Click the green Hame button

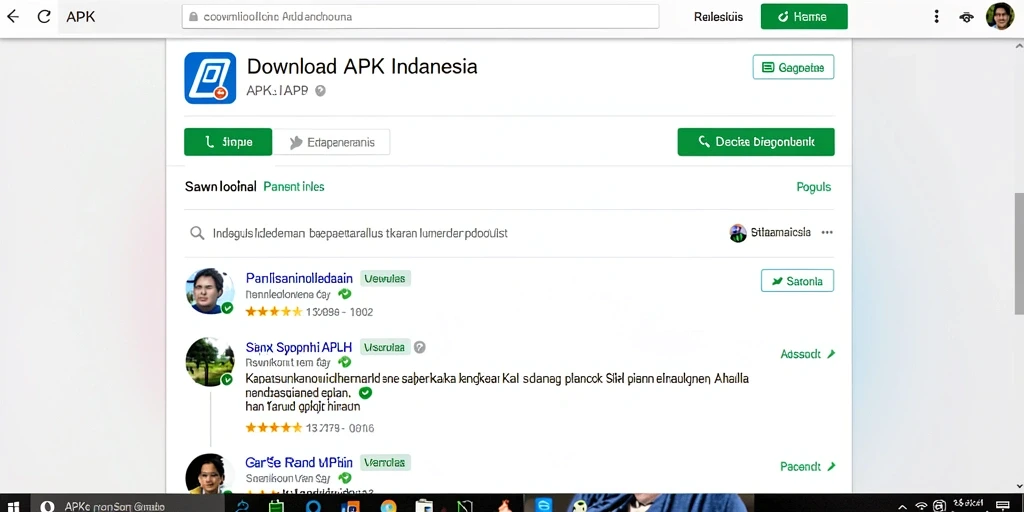point(804,17)
